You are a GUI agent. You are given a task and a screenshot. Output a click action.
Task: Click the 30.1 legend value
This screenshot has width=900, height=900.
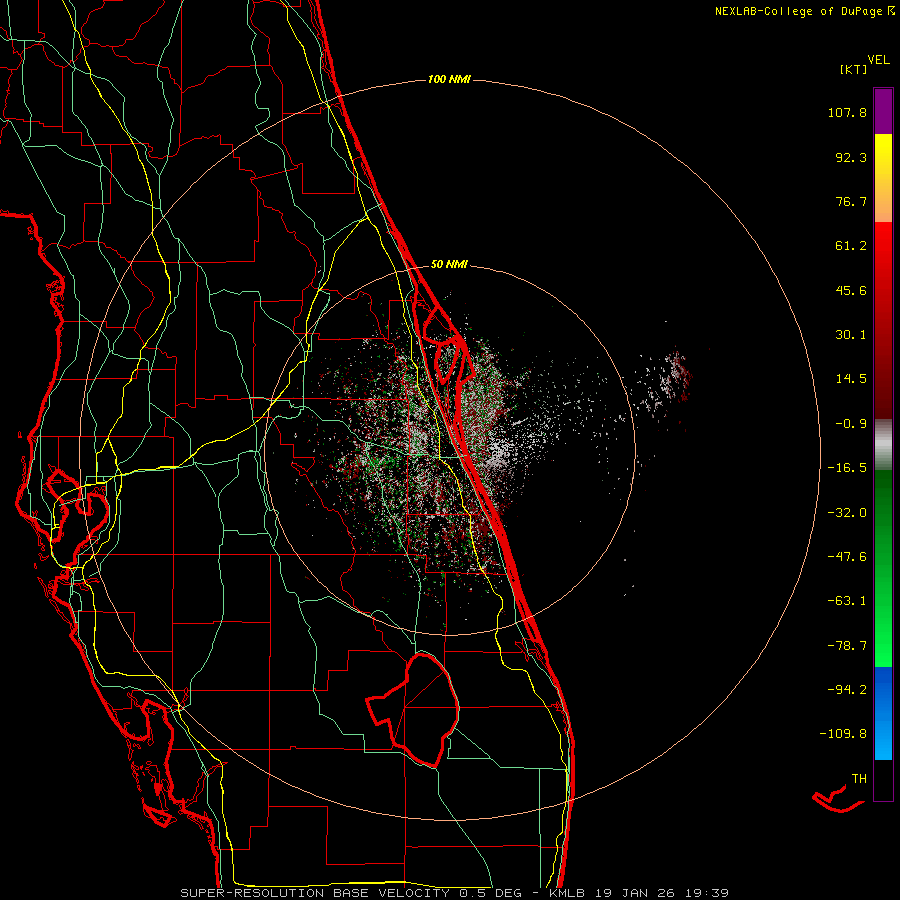point(851,335)
